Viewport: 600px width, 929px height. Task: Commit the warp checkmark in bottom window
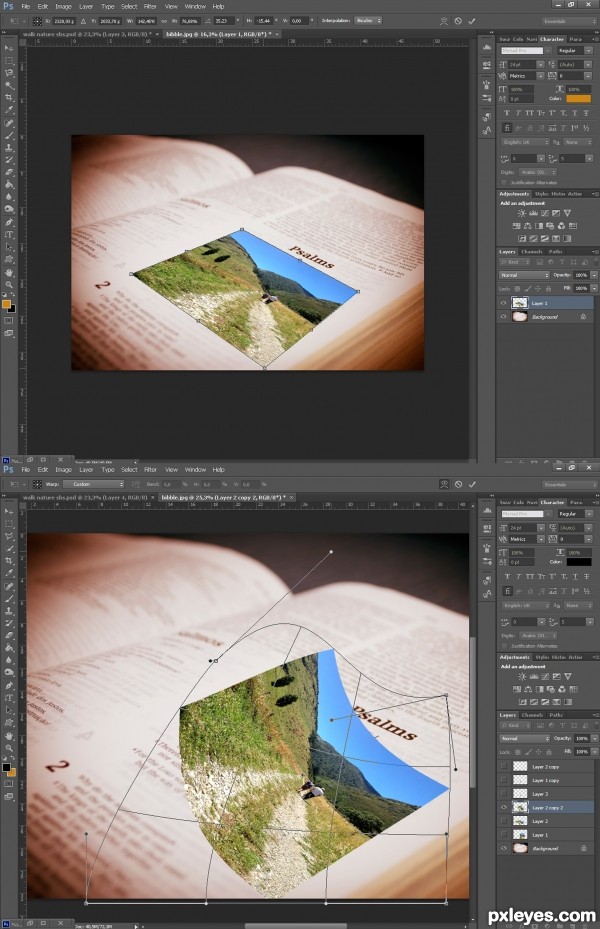[x=472, y=484]
